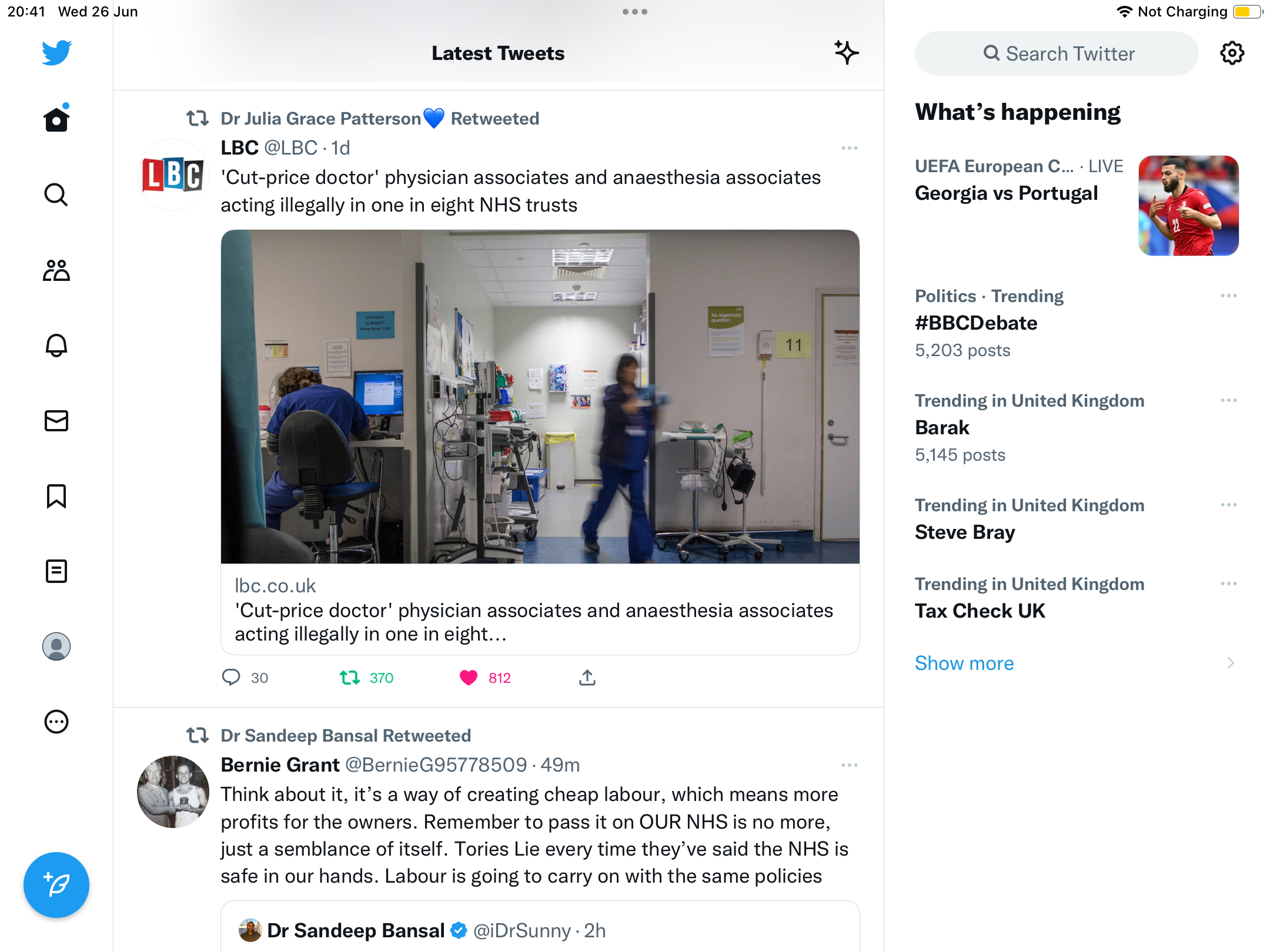Screen dimensions: 1270x952
Task: Tap the Latest Tweets header title
Action: [498, 53]
